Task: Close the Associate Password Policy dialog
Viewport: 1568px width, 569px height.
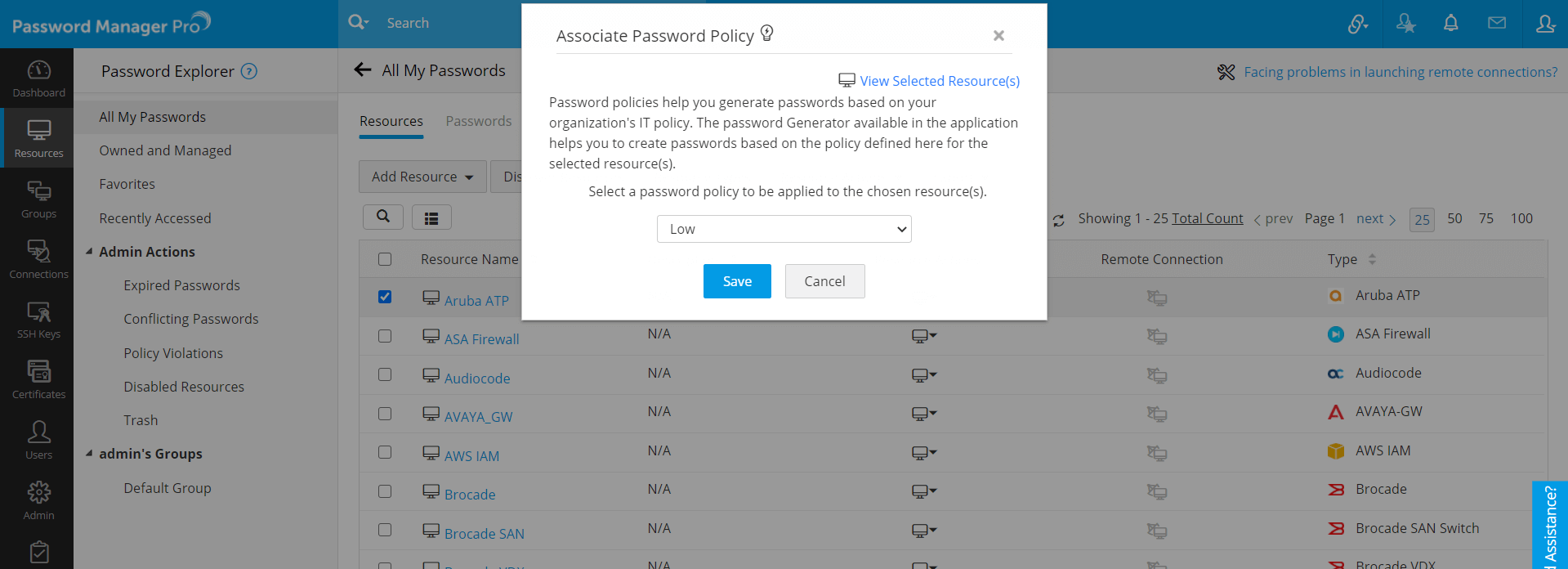Action: tap(998, 35)
